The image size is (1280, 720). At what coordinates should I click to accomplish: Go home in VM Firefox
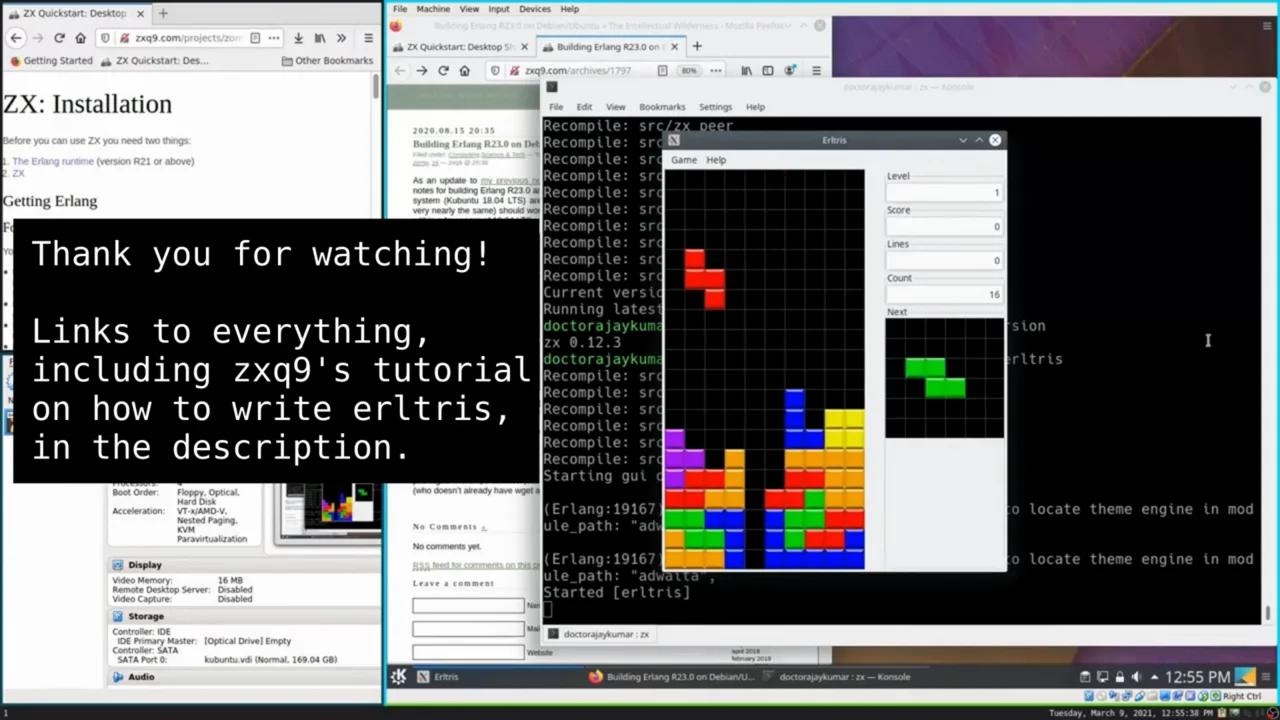pyautogui.click(x=464, y=71)
